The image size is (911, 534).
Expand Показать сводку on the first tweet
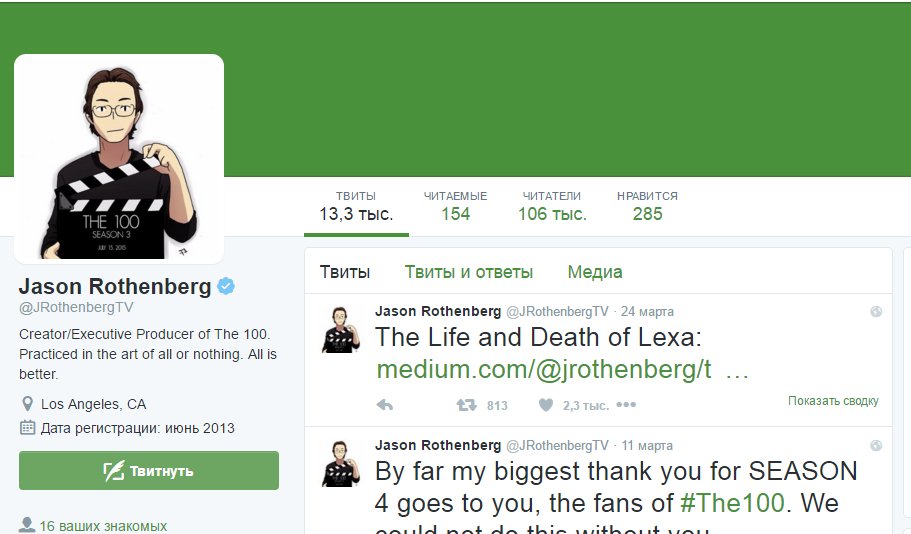coord(833,401)
